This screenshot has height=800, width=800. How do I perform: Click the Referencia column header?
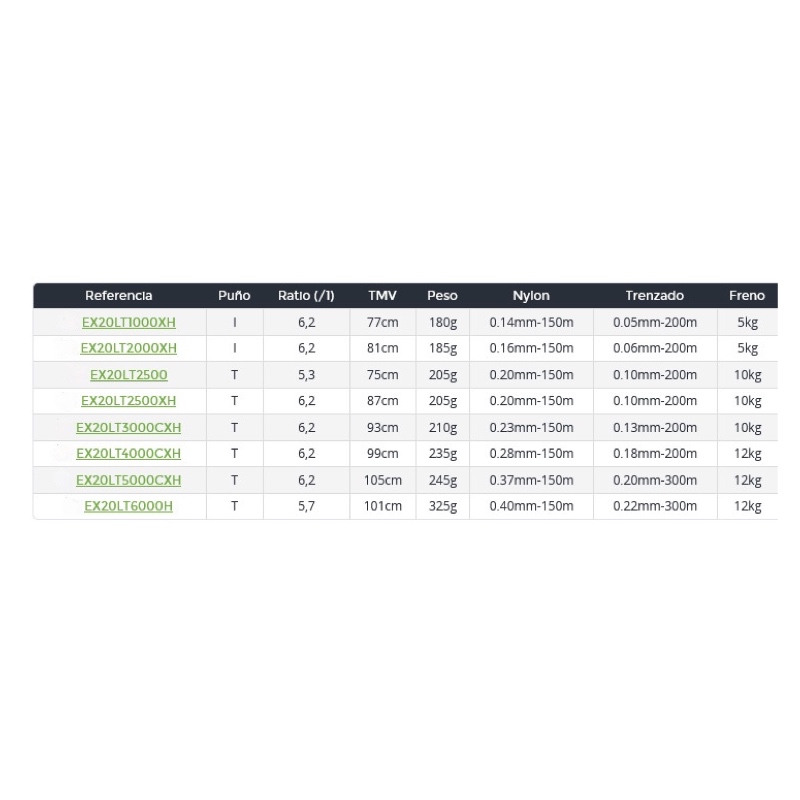pyautogui.click(x=118, y=295)
